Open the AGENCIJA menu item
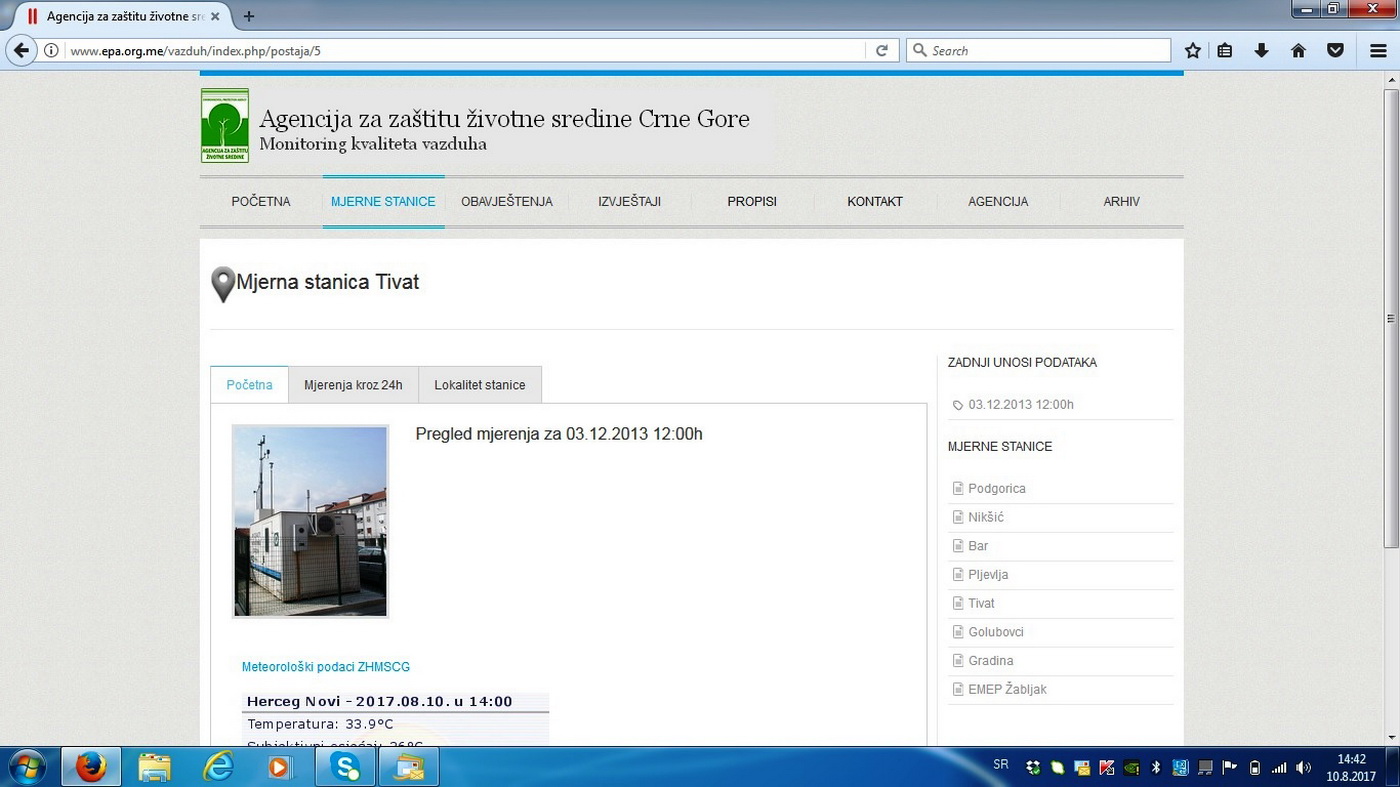The height and width of the screenshot is (787, 1400). (998, 202)
